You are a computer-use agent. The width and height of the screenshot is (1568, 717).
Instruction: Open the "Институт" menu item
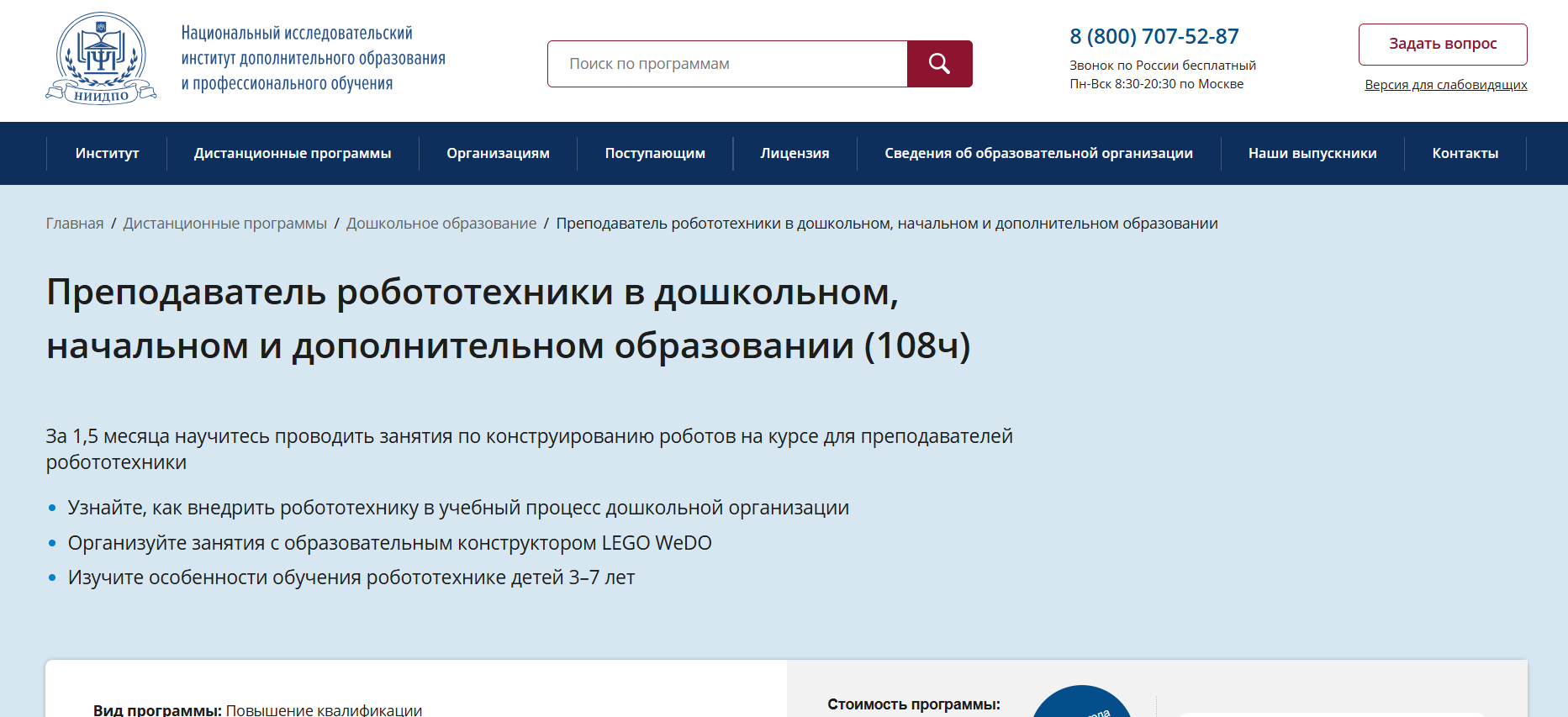[x=107, y=153]
